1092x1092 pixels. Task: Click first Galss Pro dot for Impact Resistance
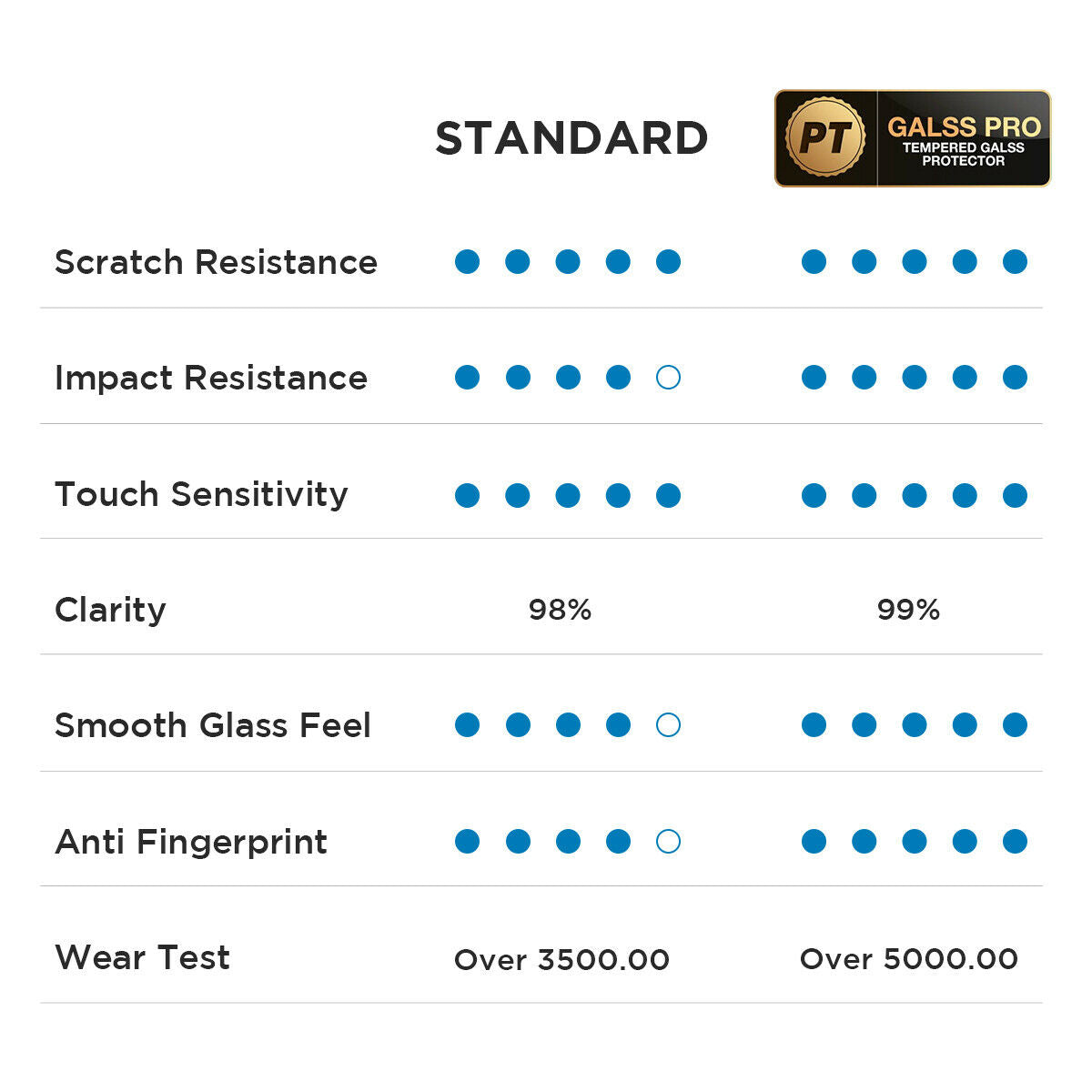tap(814, 378)
